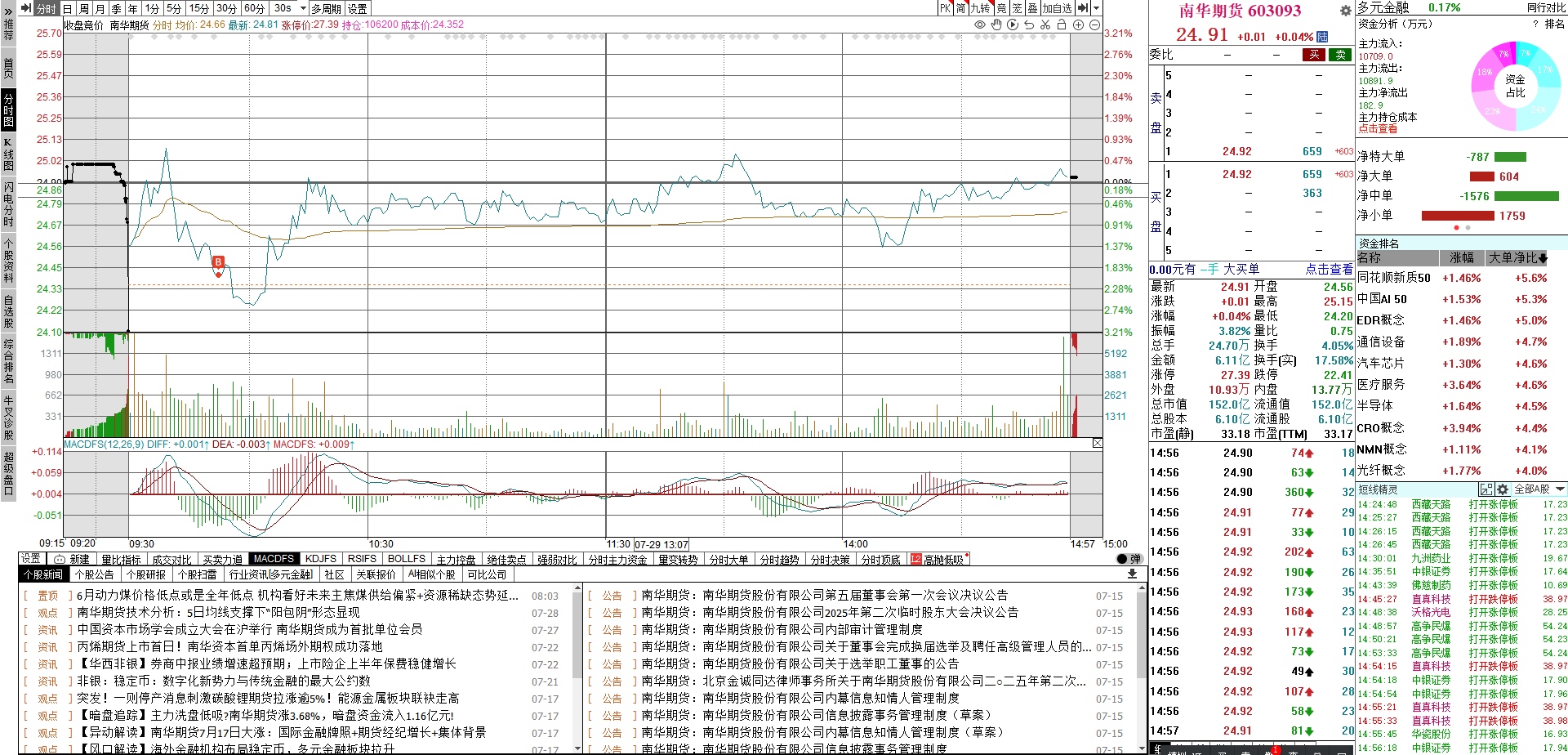This screenshot has width=1568, height=755.
Task: Toggle the lock icon above the chart
Action: pyautogui.click(x=1062, y=25)
